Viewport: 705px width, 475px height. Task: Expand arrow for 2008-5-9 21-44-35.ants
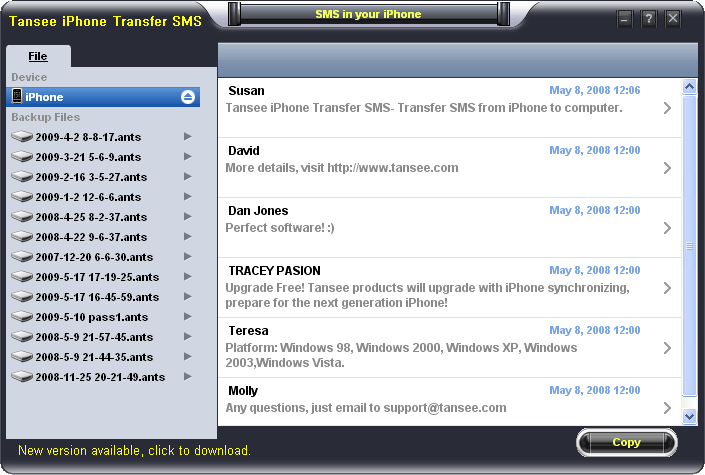[188, 357]
